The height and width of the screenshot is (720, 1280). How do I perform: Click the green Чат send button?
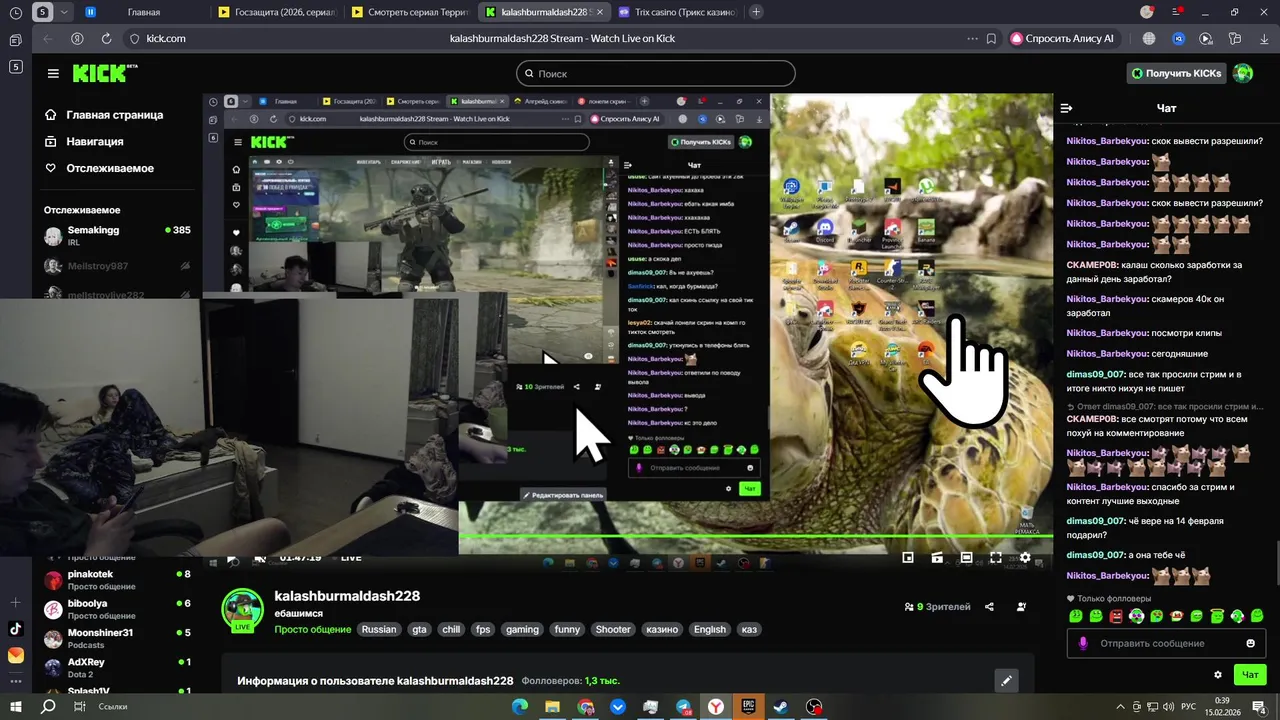pyautogui.click(x=1250, y=675)
